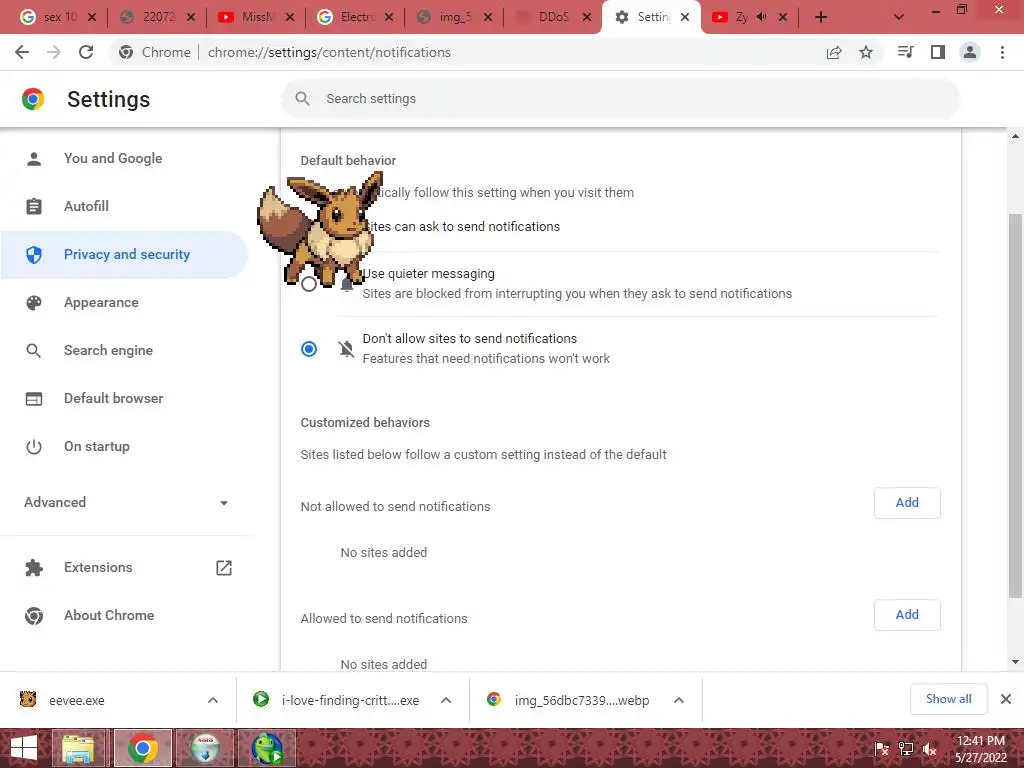Screen dimensions: 1024x768
Task: Open a new tab with the plus button
Action: [821, 17]
